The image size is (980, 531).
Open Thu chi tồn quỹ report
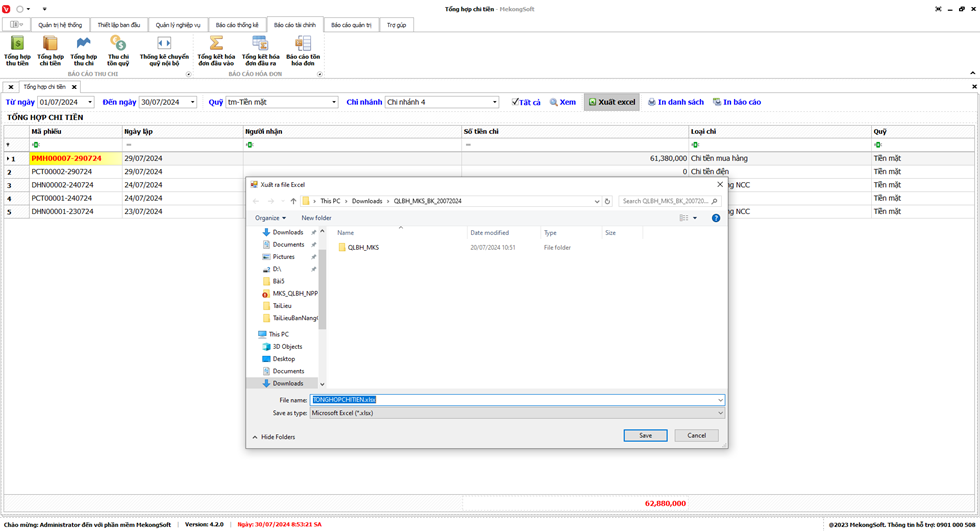(118, 51)
